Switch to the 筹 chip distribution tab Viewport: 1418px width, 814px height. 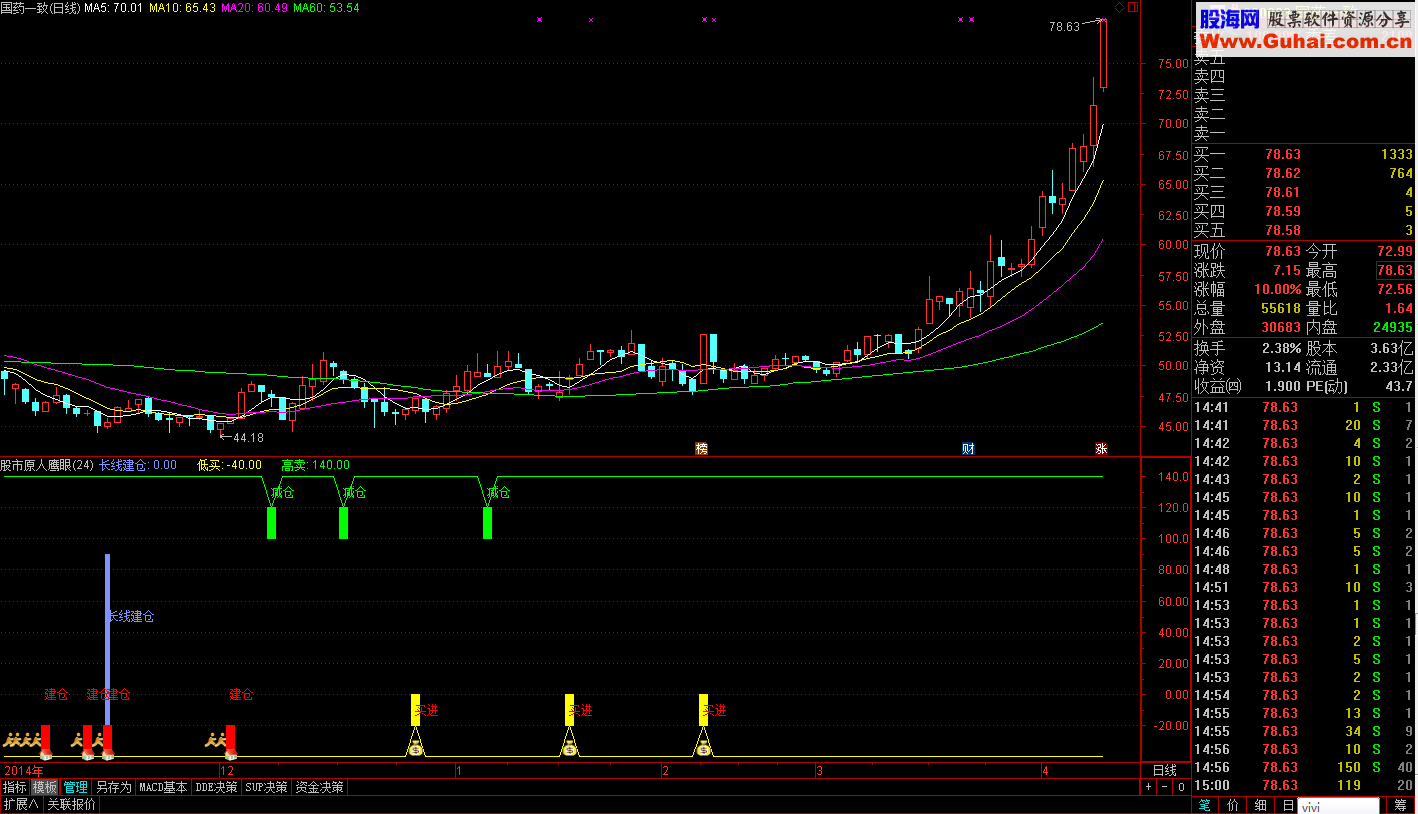(x=1400, y=805)
